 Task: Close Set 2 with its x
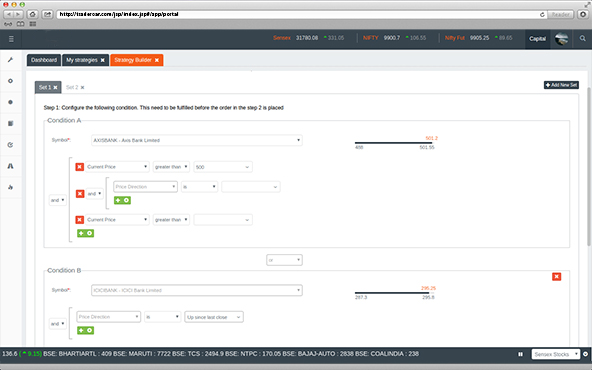coord(82,87)
